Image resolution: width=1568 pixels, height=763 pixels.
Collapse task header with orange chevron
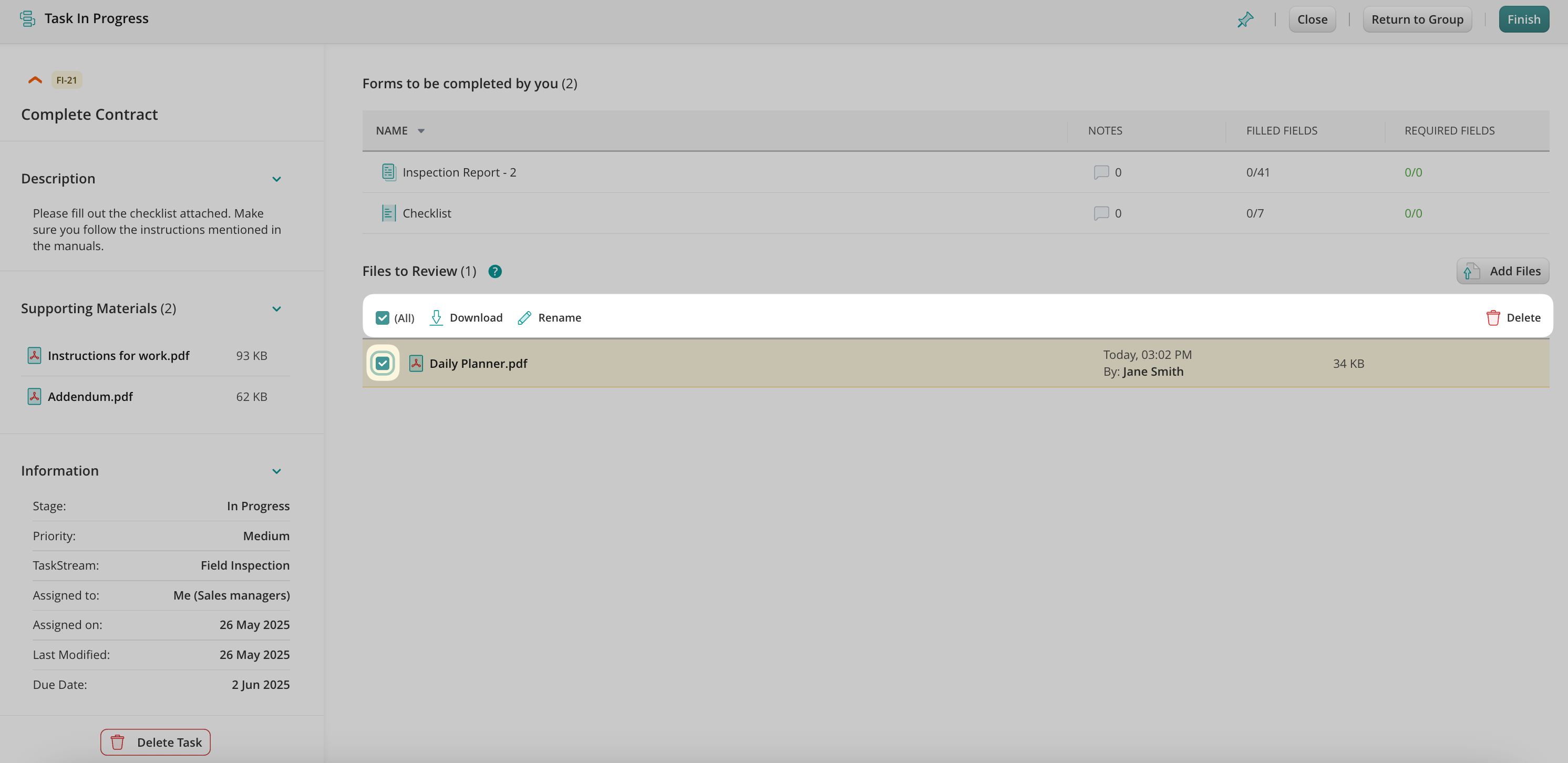(35, 80)
